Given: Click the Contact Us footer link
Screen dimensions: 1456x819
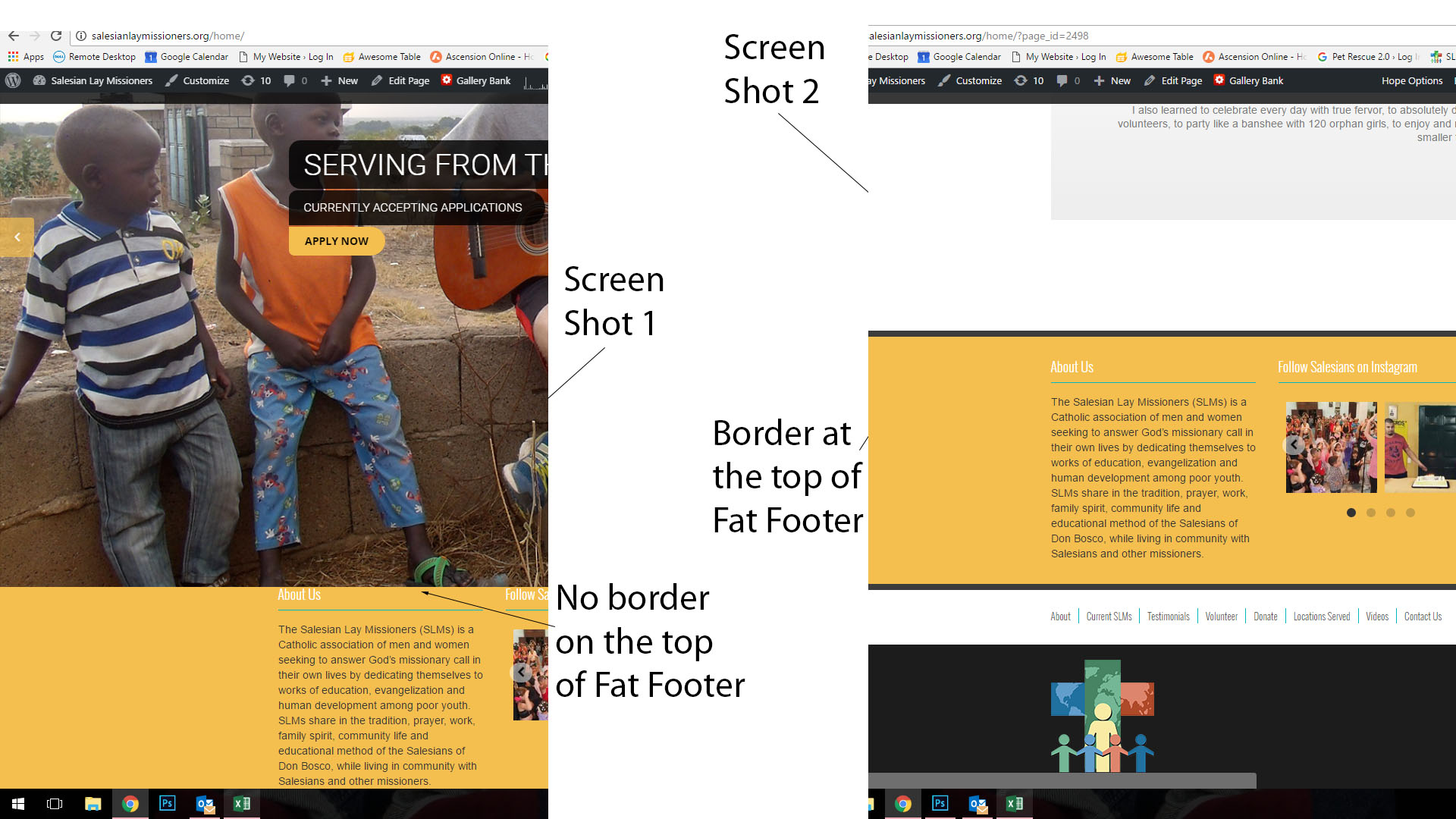Looking at the screenshot, I should pos(1423,617).
